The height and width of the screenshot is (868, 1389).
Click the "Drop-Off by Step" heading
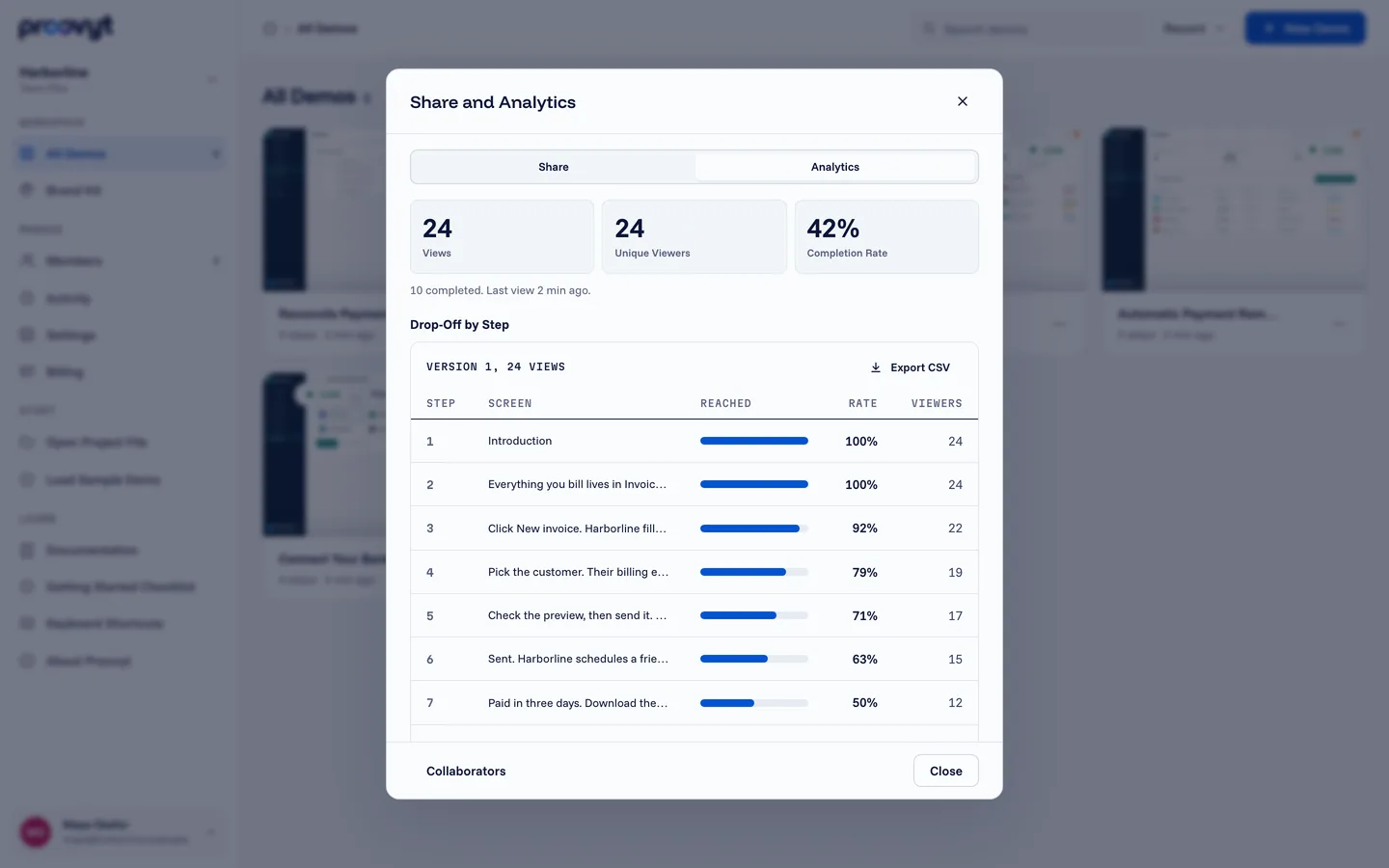[x=459, y=325]
